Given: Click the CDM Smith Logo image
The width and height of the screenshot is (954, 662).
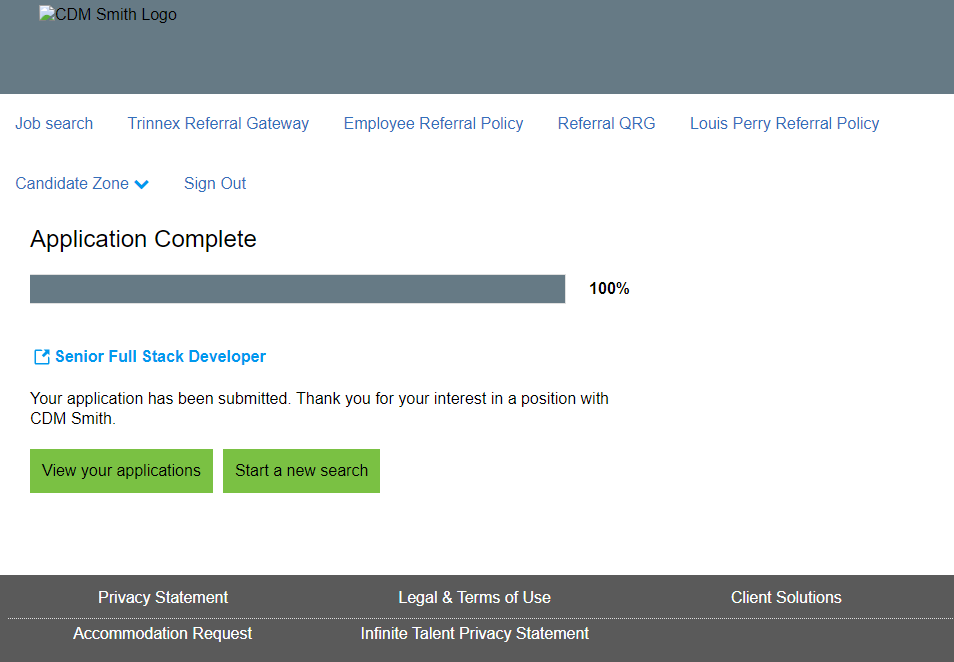Looking at the screenshot, I should point(108,15).
